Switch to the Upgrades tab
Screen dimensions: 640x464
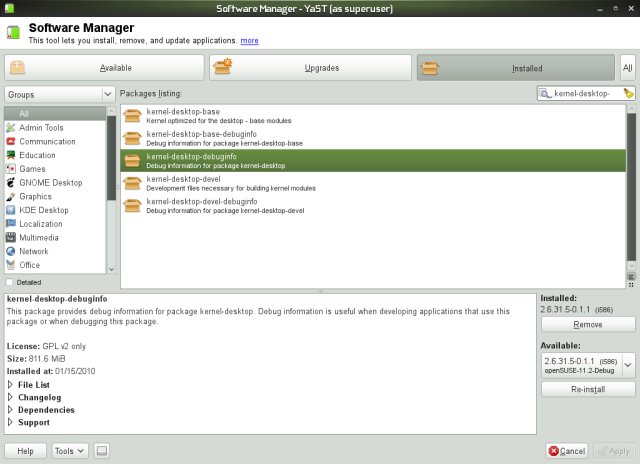coord(310,68)
